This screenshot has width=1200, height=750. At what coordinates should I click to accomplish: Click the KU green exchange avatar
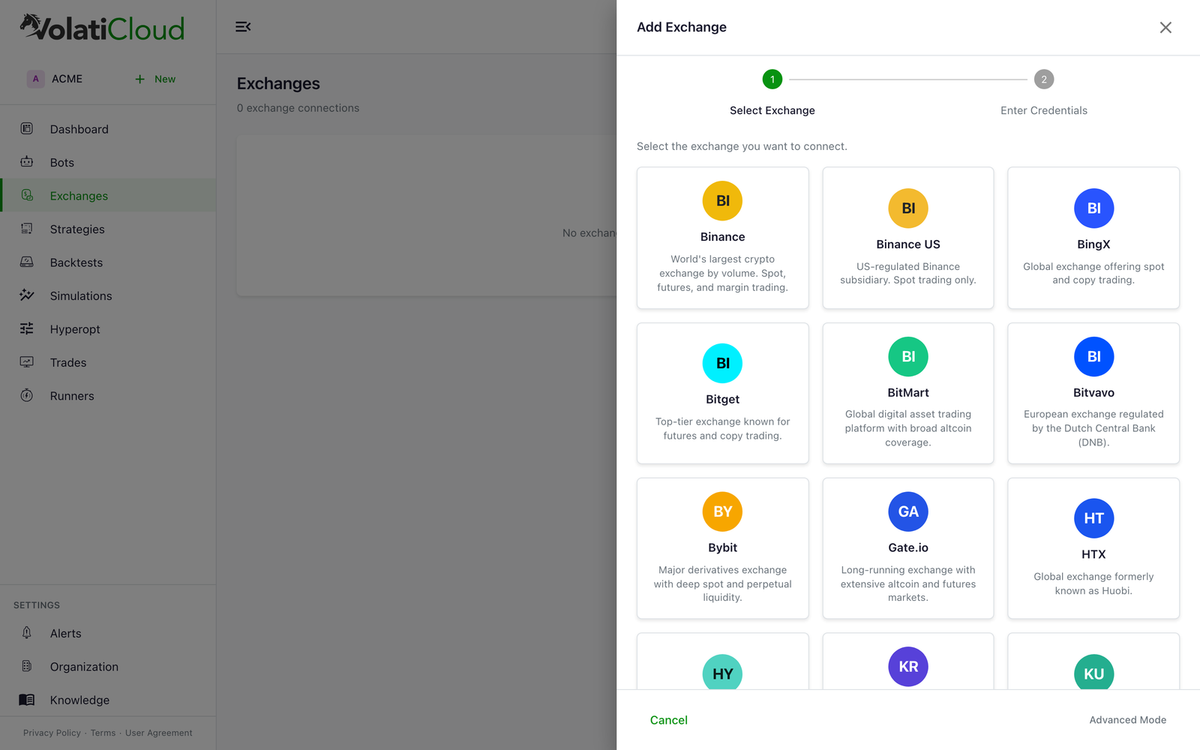1094,673
